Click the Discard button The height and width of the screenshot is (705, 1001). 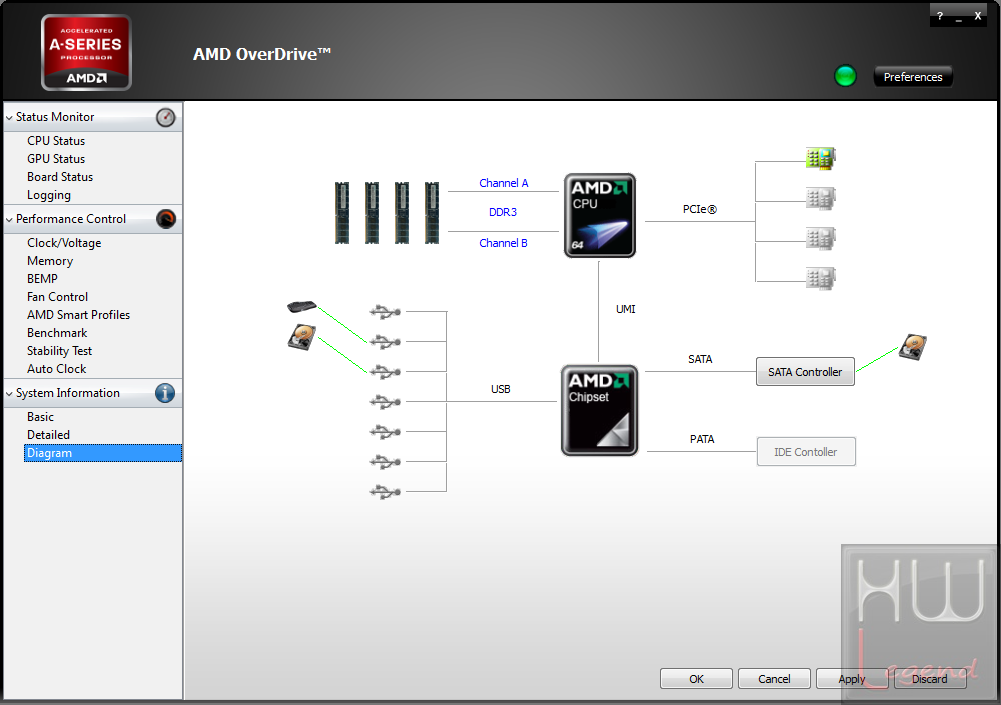(x=930, y=679)
